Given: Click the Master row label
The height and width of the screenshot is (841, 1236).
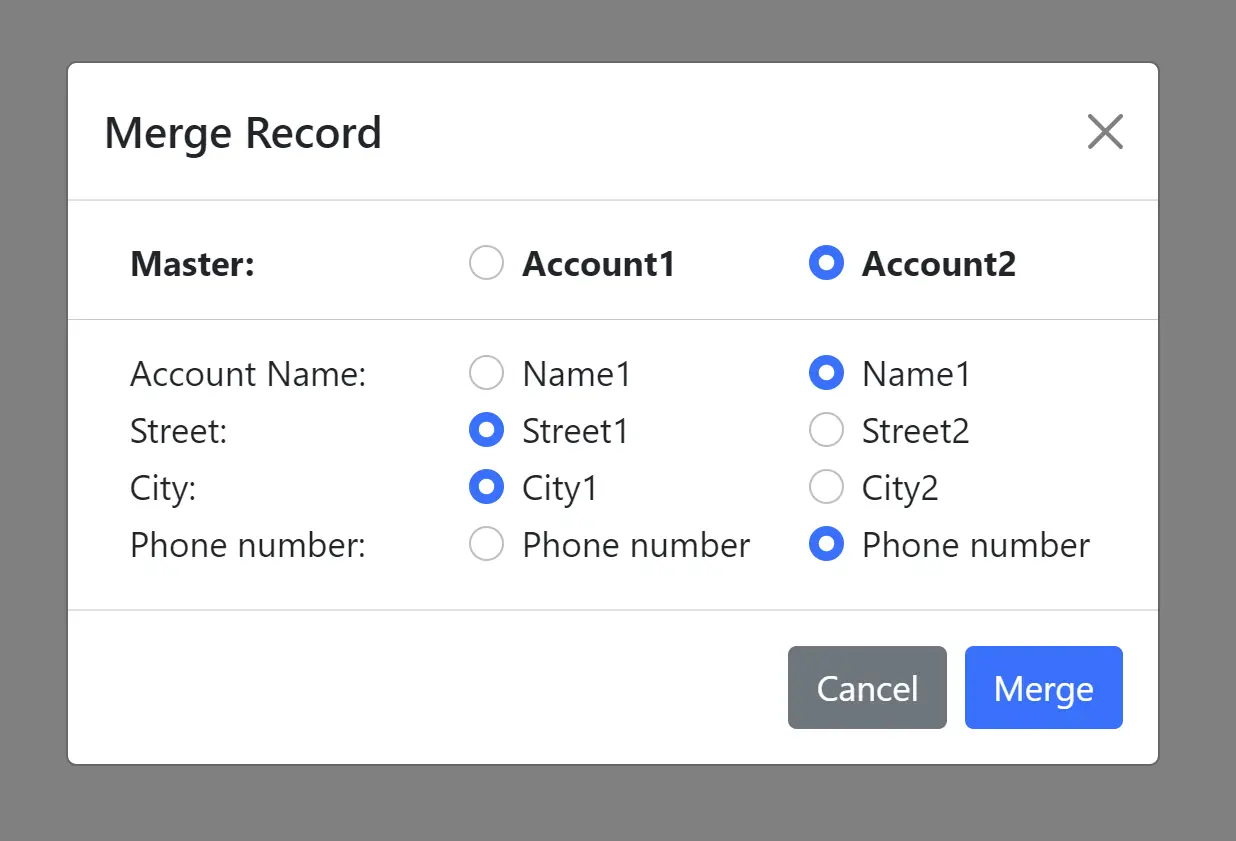Looking at the screenshot, I should coord(191,263).
